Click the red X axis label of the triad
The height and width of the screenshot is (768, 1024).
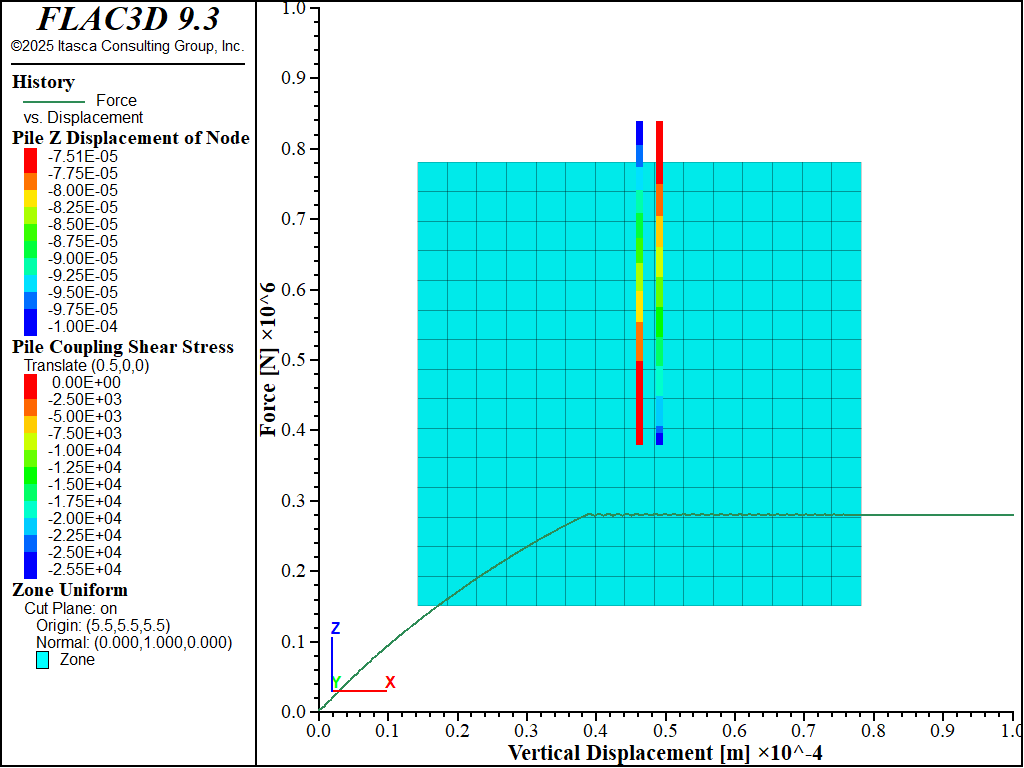pos(390,682)
